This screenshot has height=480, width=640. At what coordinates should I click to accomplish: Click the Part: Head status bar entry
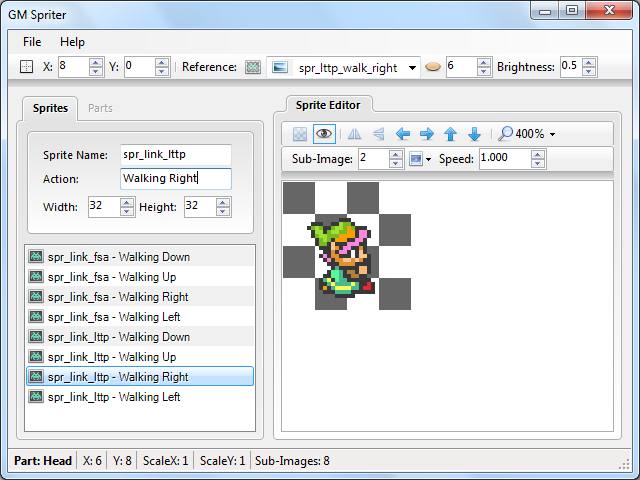click(x=43, y=461)
